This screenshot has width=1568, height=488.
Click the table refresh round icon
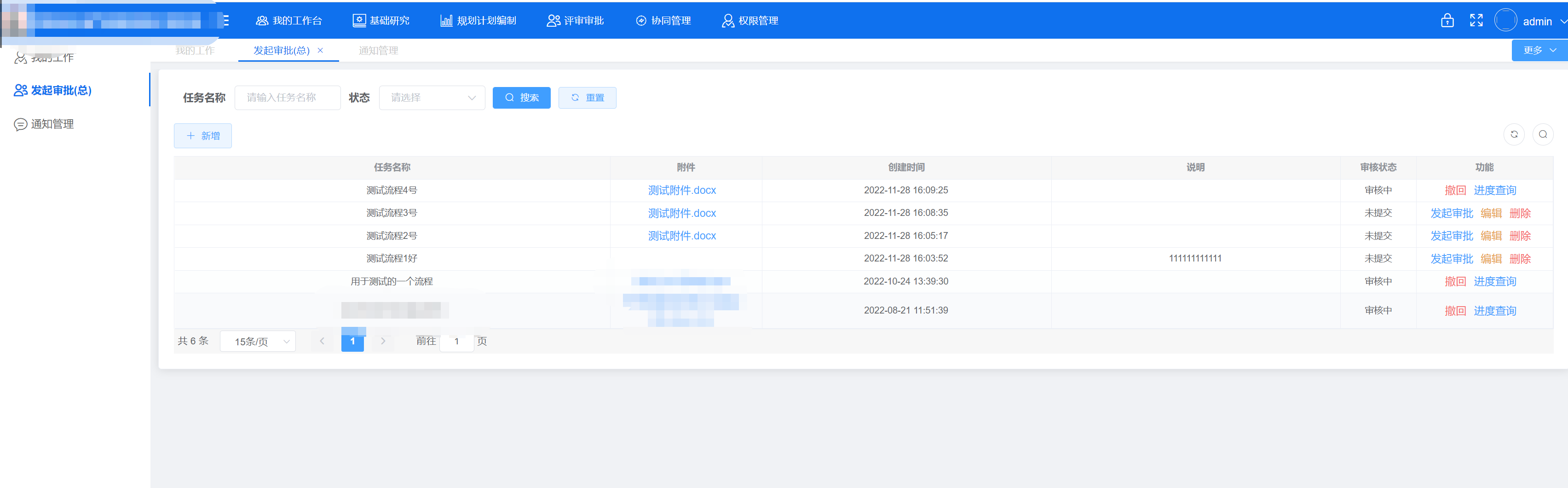[1514, 134]
